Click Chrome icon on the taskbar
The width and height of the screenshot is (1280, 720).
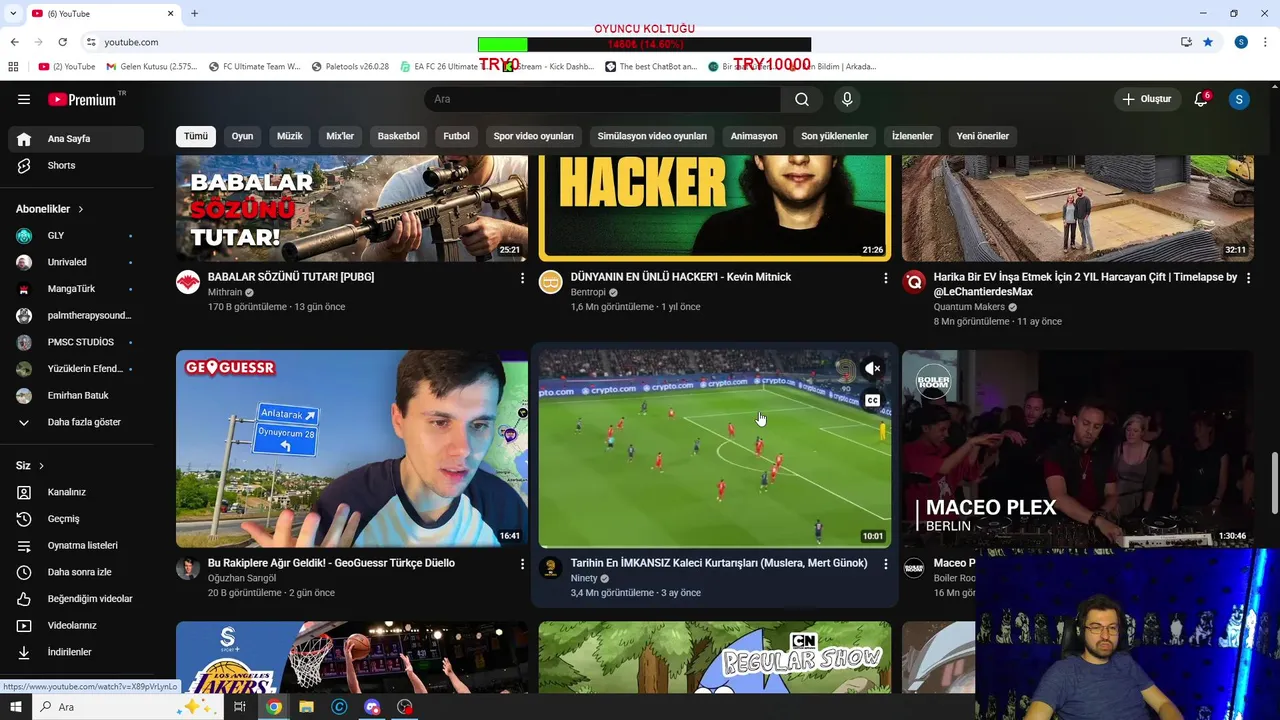pyautogui.click(x=274, y=707)
